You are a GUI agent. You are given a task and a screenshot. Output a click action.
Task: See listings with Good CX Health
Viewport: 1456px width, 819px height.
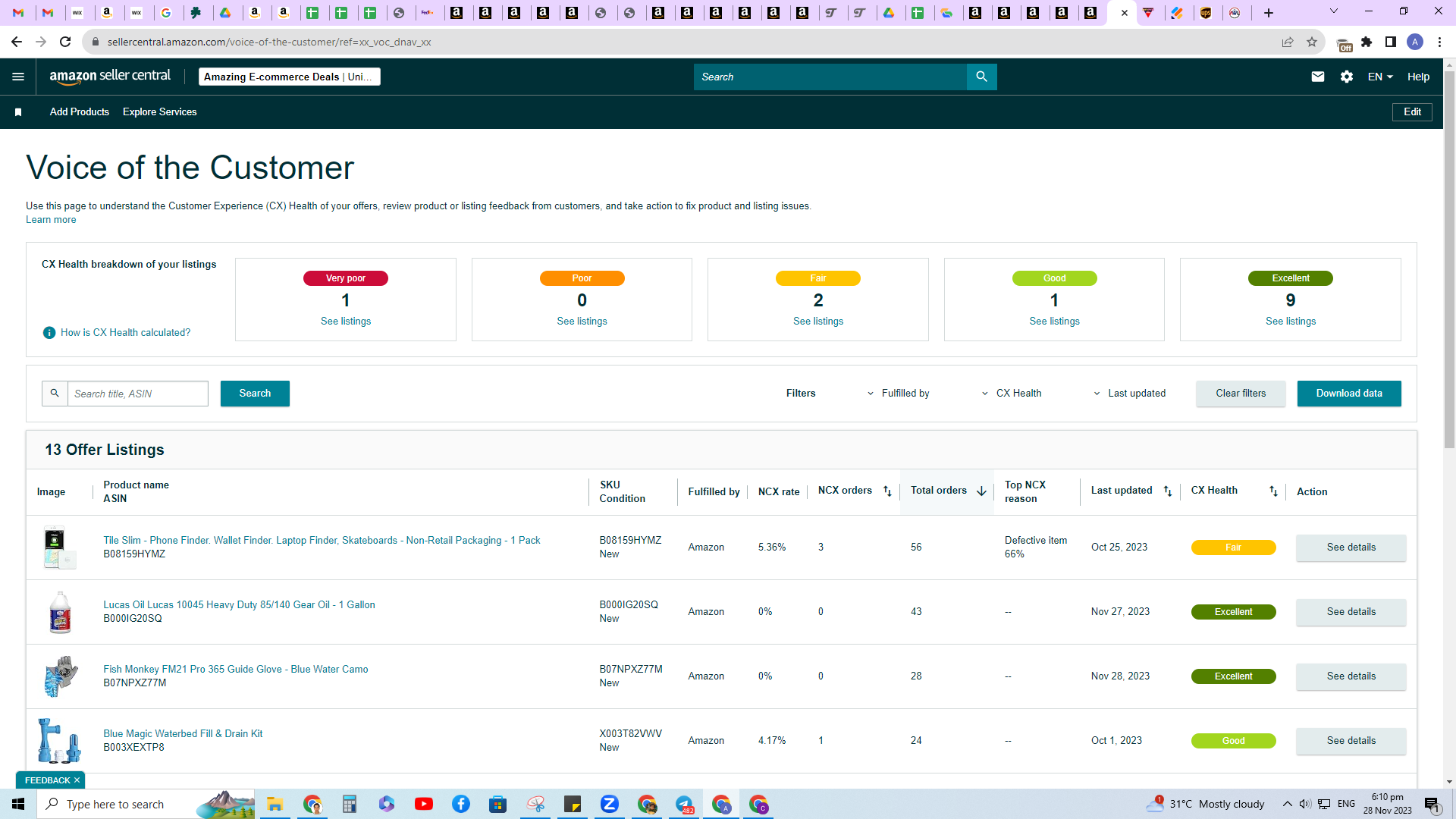tap(1055, 322)
